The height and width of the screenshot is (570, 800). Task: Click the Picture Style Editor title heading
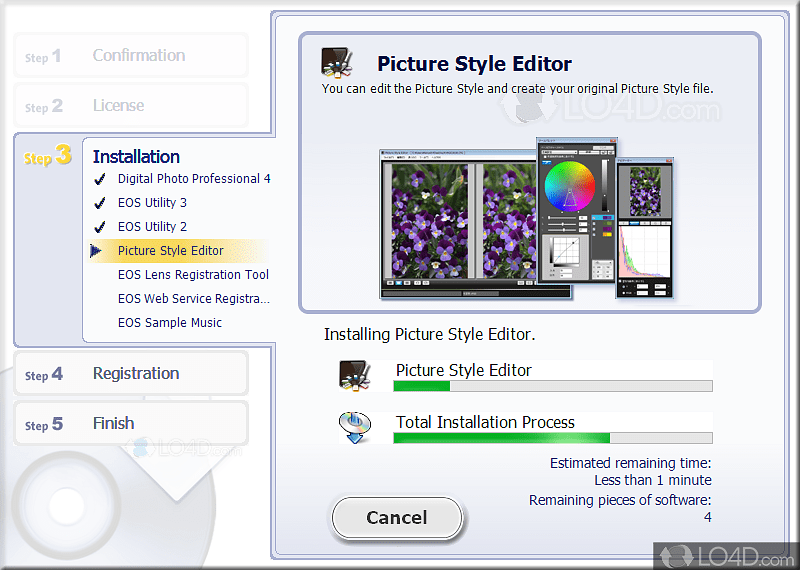(474, 64)
